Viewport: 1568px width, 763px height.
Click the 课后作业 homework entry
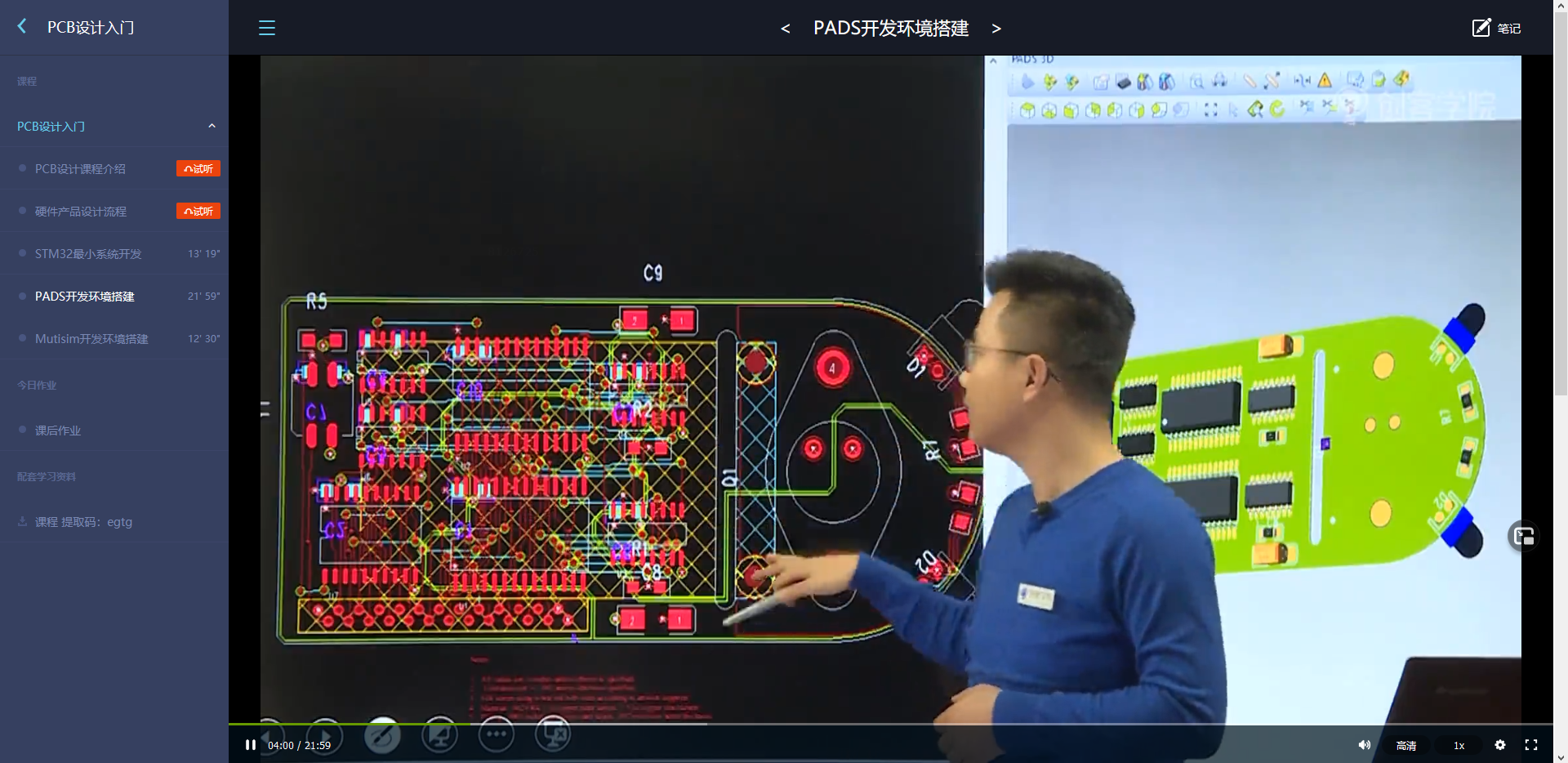click(60, 430)
